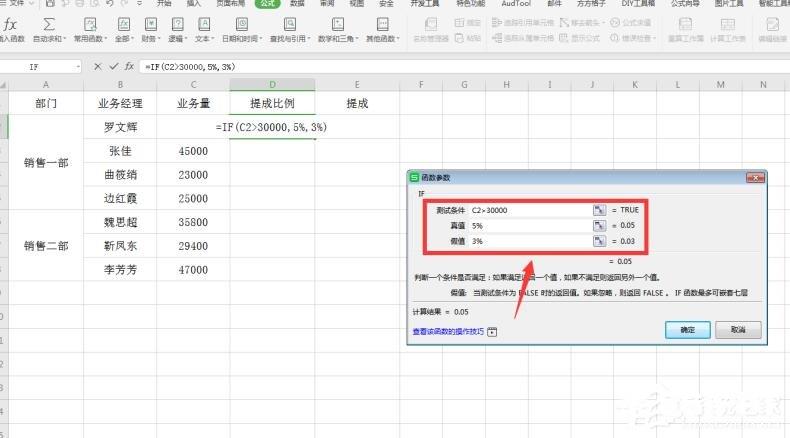Screen dimensions: 790x438
Task: Click the 销售一部 merged cell
Action: click(46, 163)
